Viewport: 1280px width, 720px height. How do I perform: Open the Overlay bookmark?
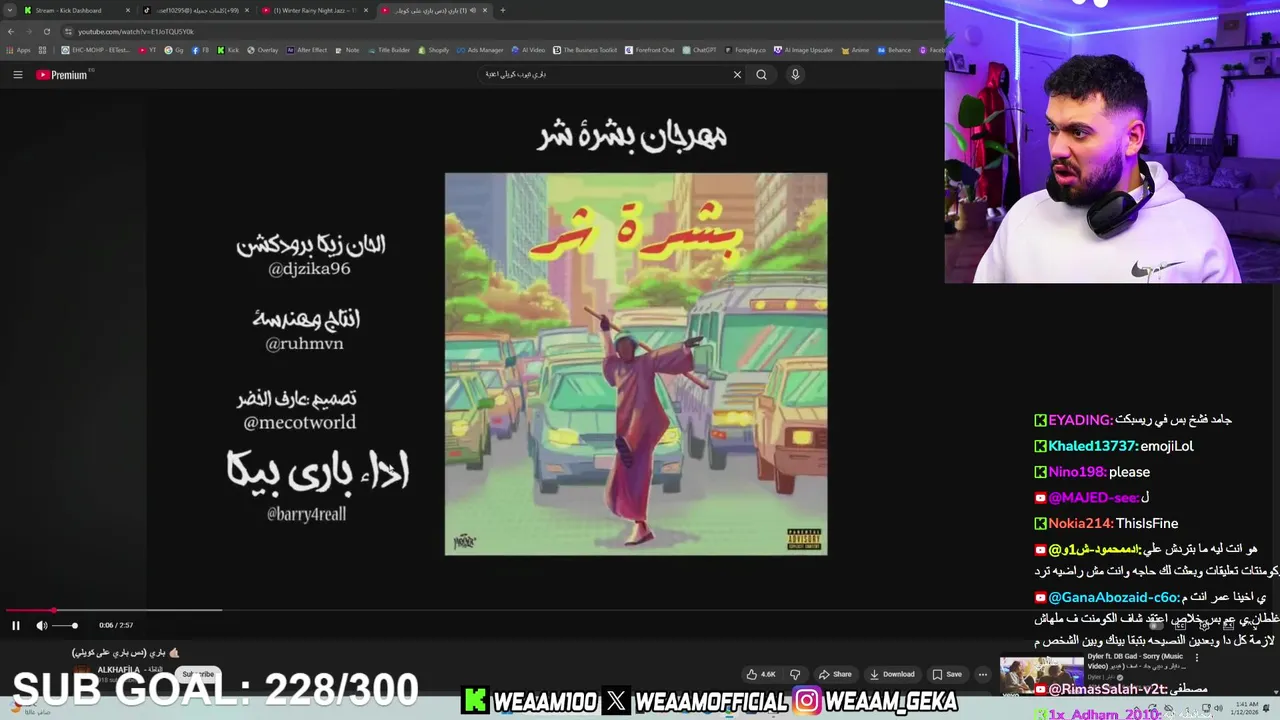pos(262,50)
